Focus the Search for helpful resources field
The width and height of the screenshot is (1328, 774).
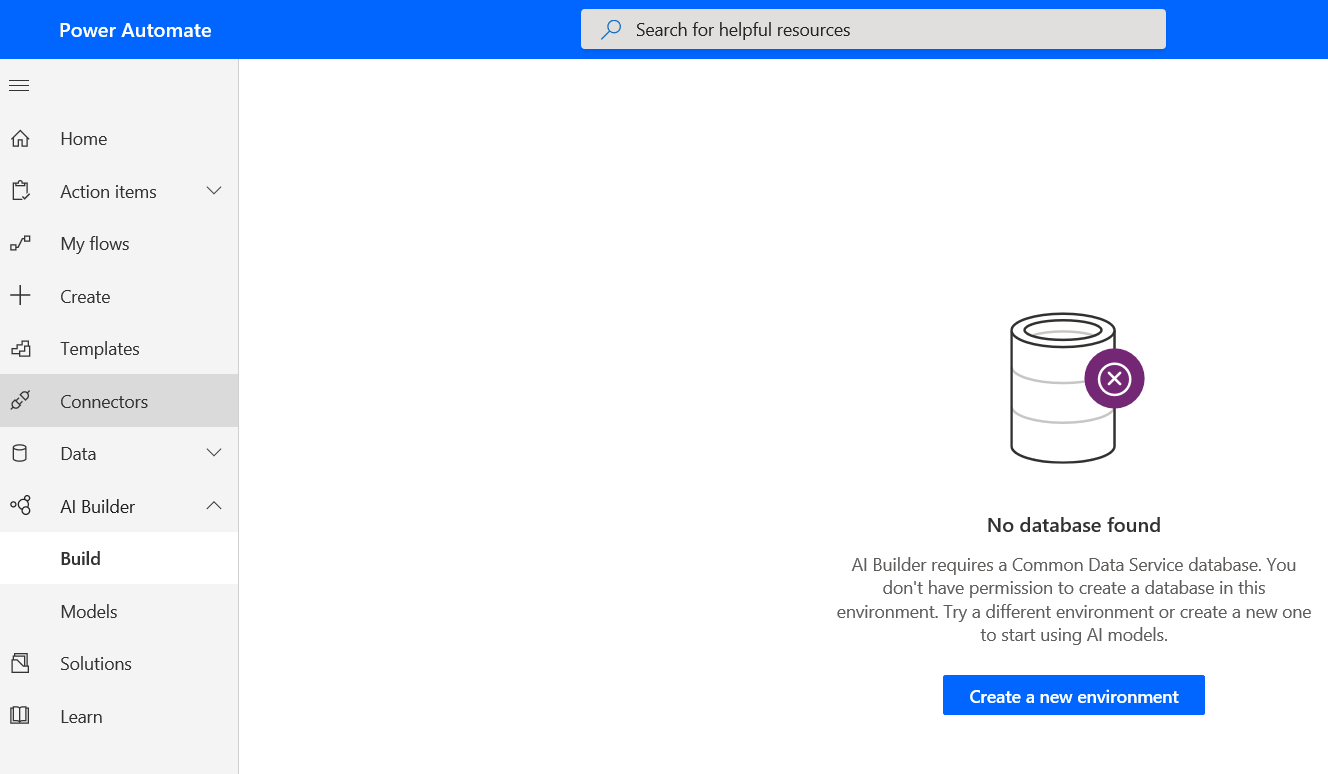point(873,29)
